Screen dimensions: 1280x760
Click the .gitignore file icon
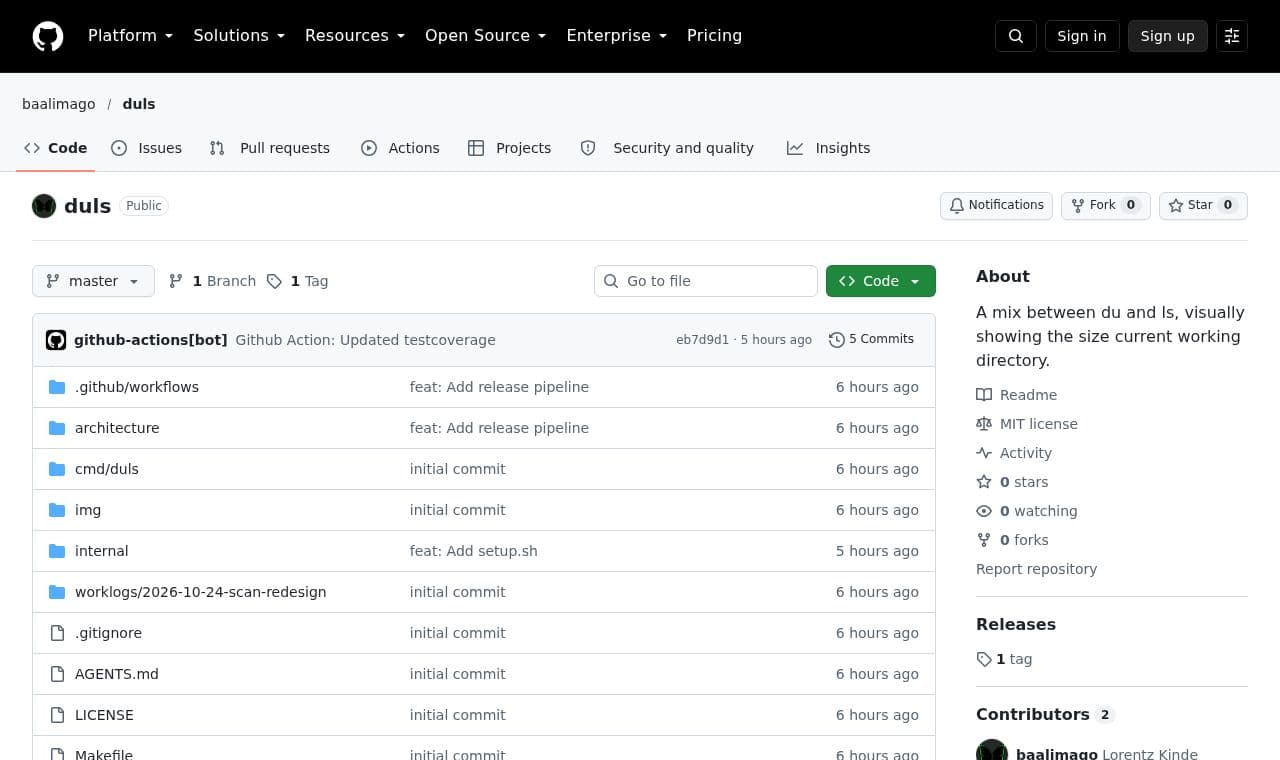(57, 633)
